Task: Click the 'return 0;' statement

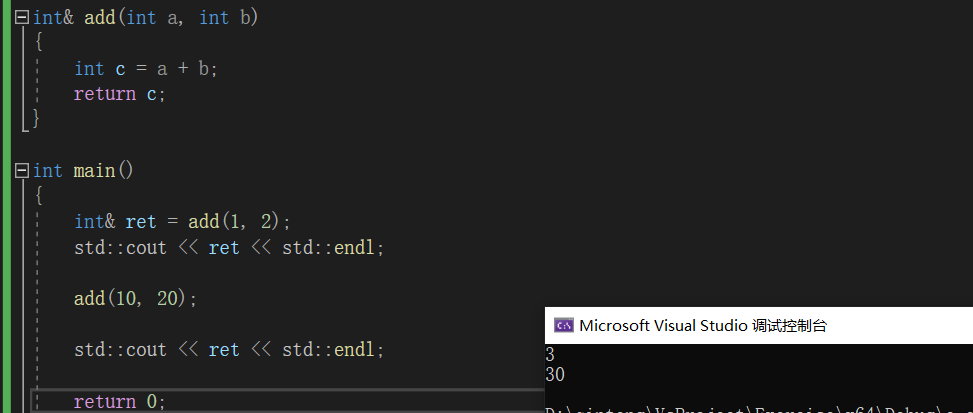Action: click(118, 401)
